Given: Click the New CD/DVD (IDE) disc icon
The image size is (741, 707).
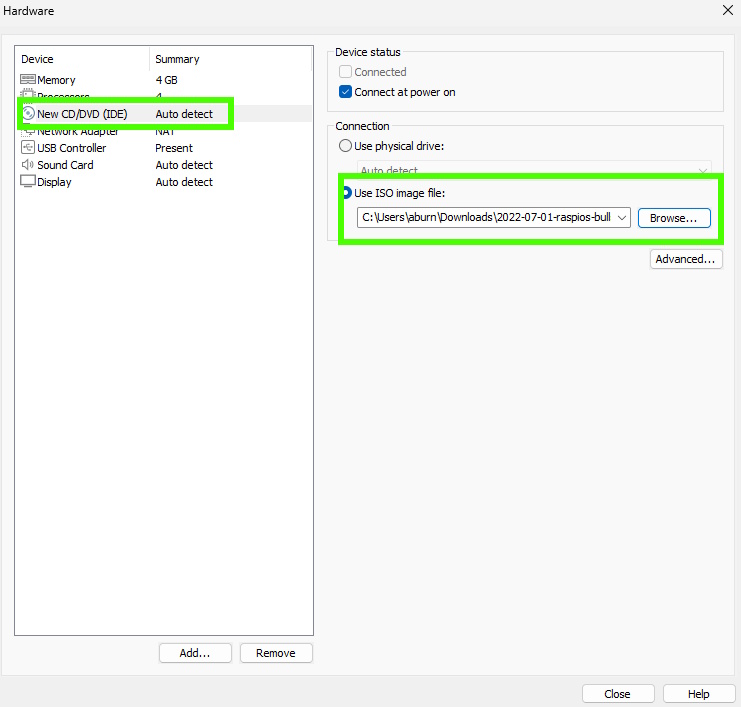Looking at the screenshot, I should click(28, 113).
